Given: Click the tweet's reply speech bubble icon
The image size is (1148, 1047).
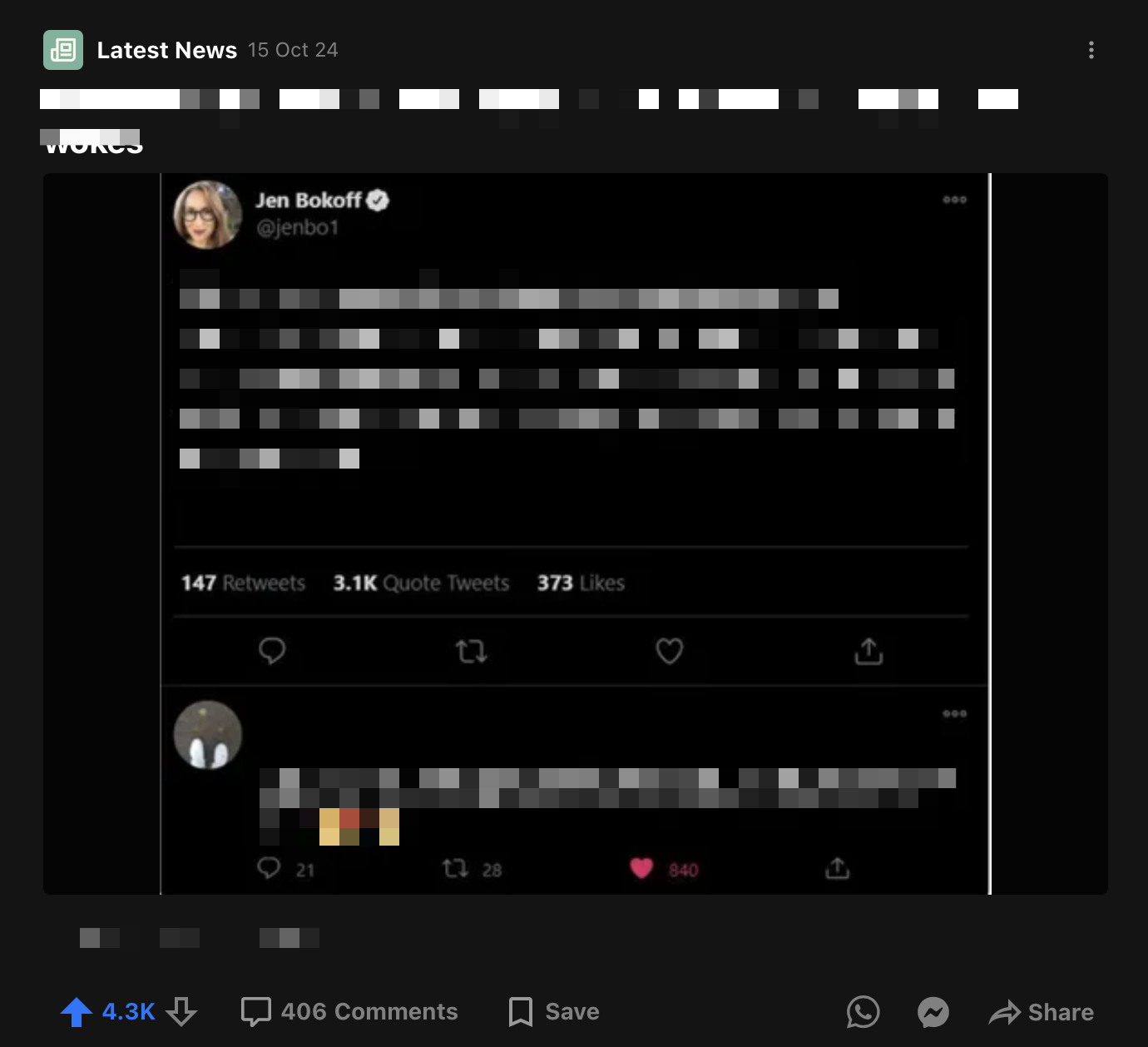Looking at the screenshot, I should 272,650.
